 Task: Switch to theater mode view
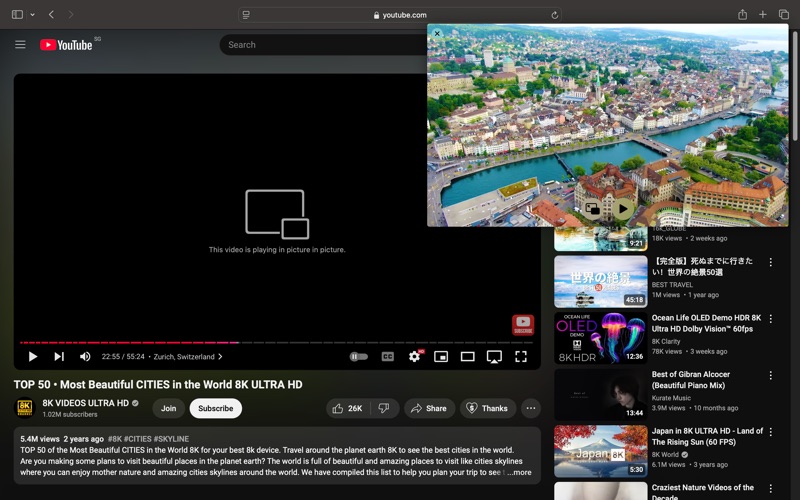[467, 357]
